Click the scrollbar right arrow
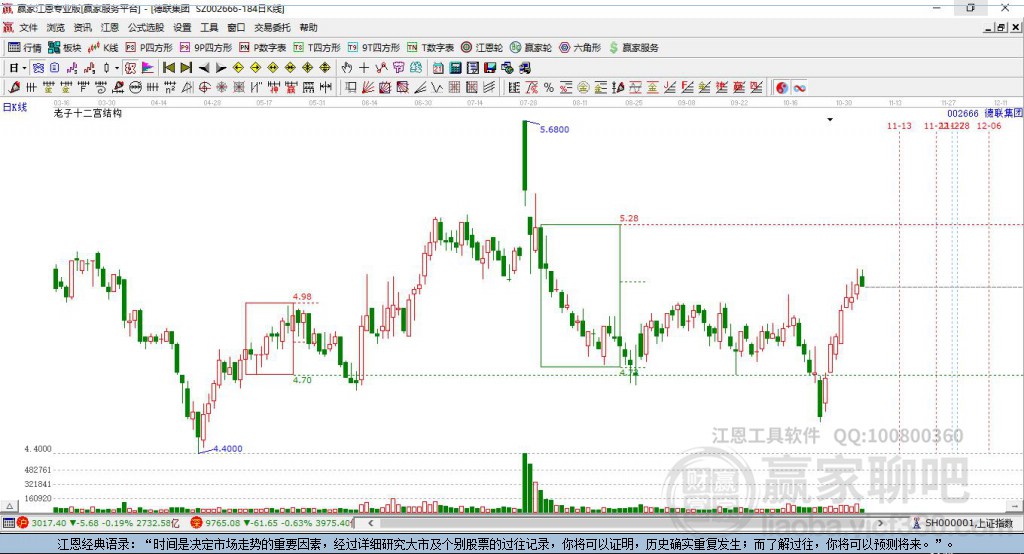This screenshot has width=1024, height=554. pyautogui.click(x=880, y=523)
